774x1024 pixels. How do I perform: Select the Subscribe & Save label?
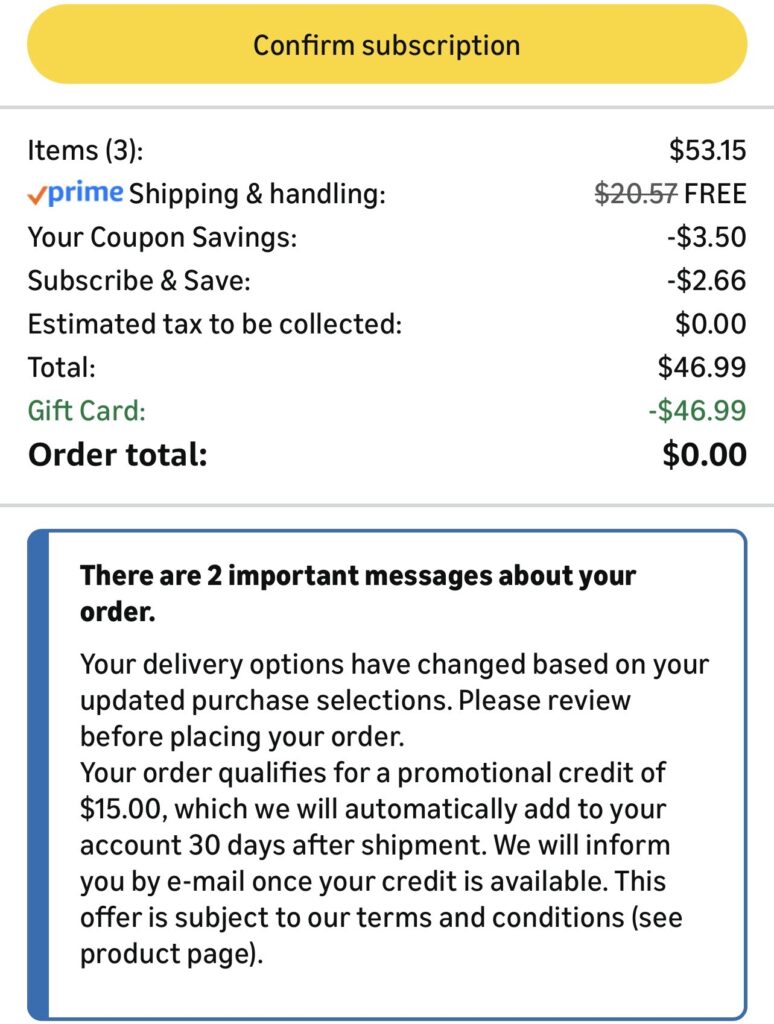click(x=139, y=281)
